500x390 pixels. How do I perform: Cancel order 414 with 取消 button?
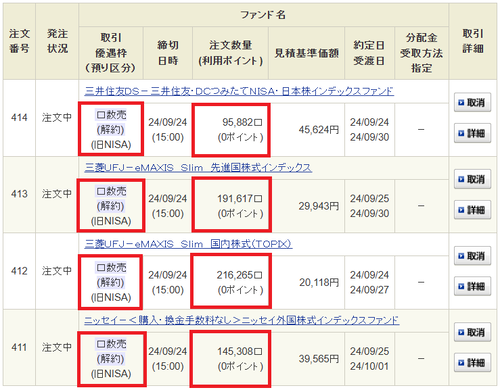[x=472, y=102]
